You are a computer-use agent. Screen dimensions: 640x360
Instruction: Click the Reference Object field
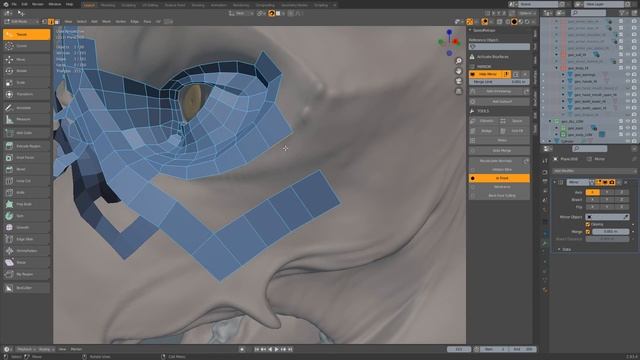pos(499,47)
